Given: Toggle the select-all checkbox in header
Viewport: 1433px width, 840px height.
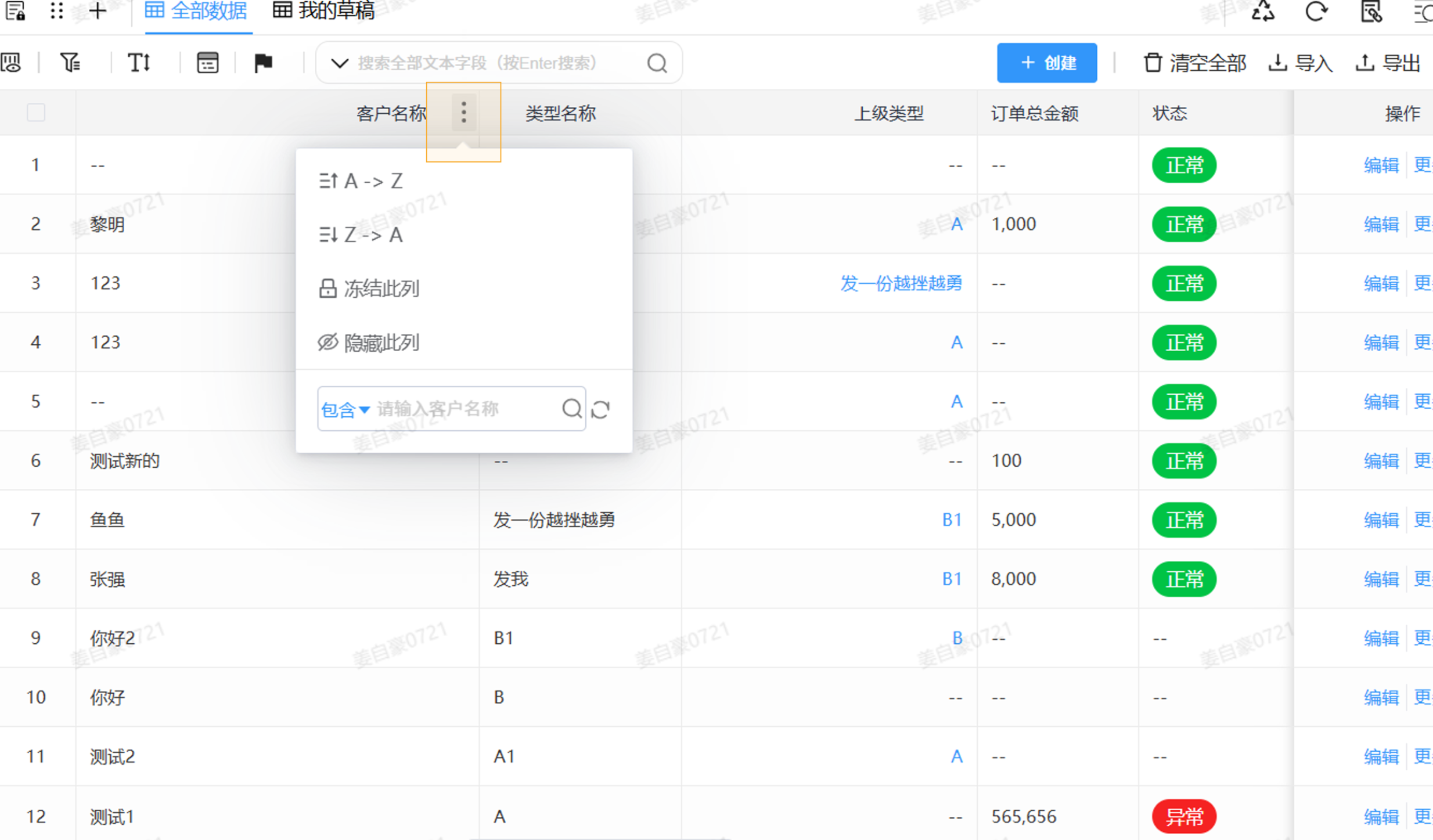Looking at the screenshot, I should pyautogui.click(x=36, y=112).
